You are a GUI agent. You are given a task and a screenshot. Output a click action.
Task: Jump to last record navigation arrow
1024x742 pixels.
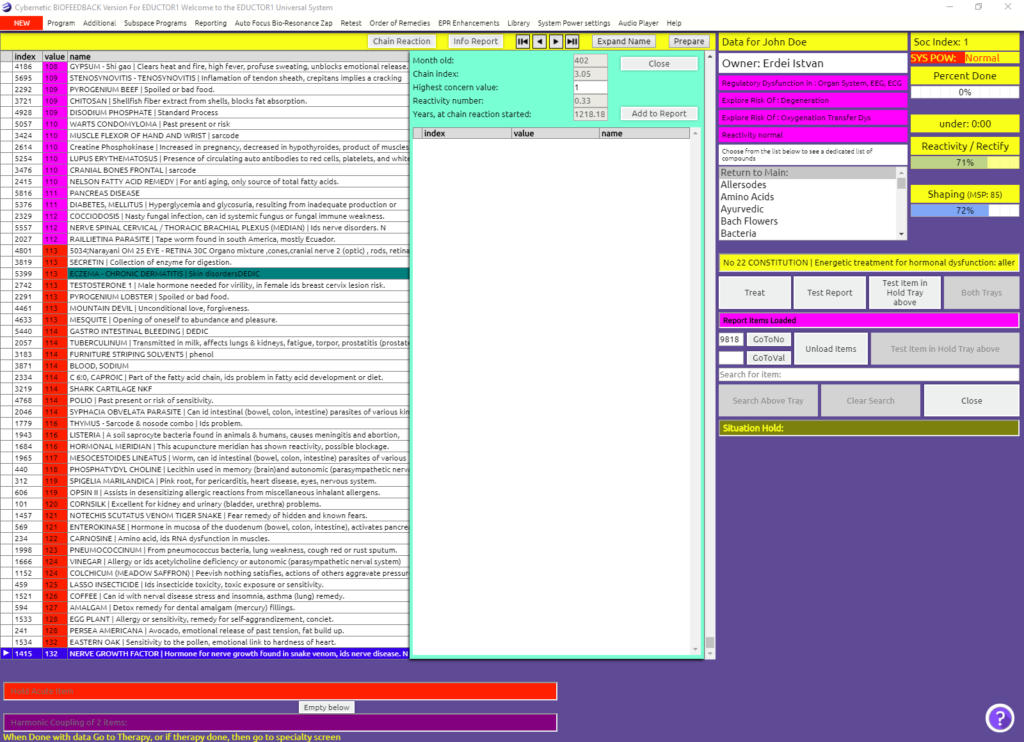[572, 42]
